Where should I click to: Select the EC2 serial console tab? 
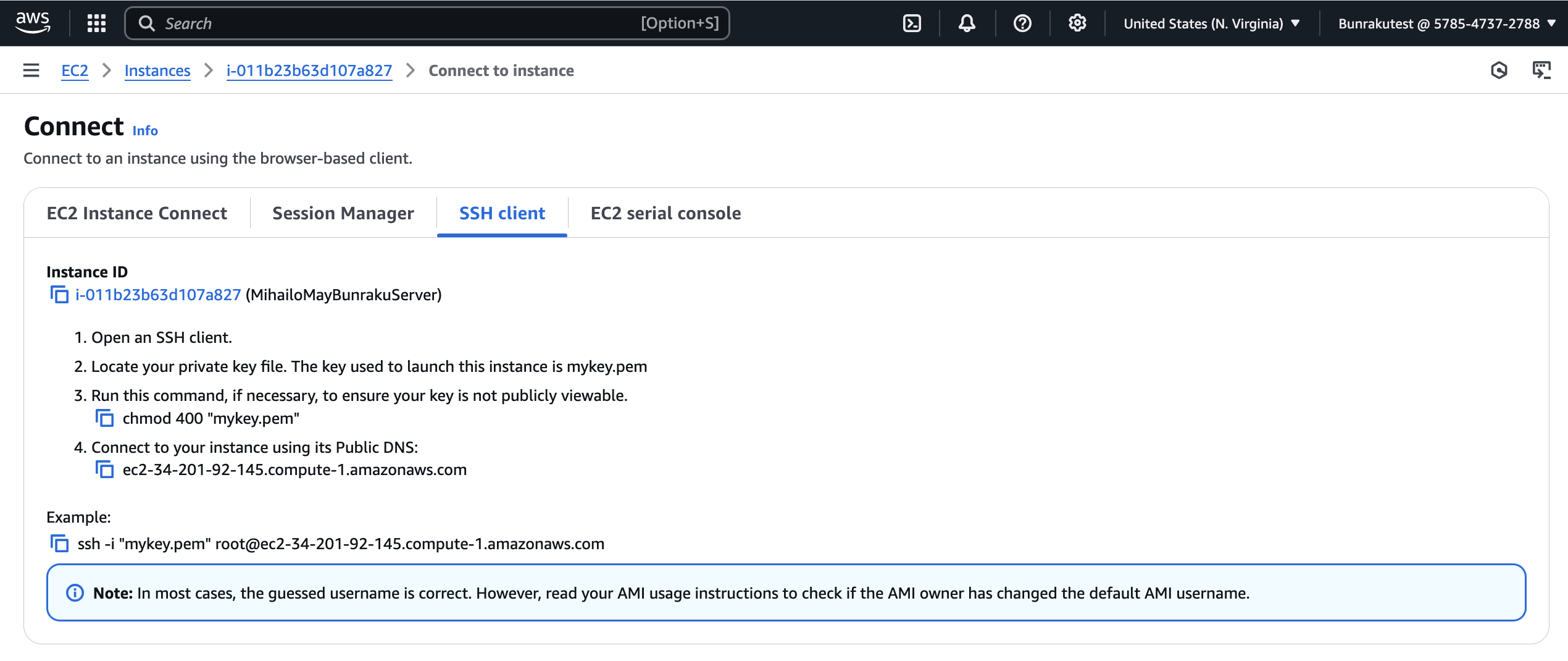tap(665, 213)
